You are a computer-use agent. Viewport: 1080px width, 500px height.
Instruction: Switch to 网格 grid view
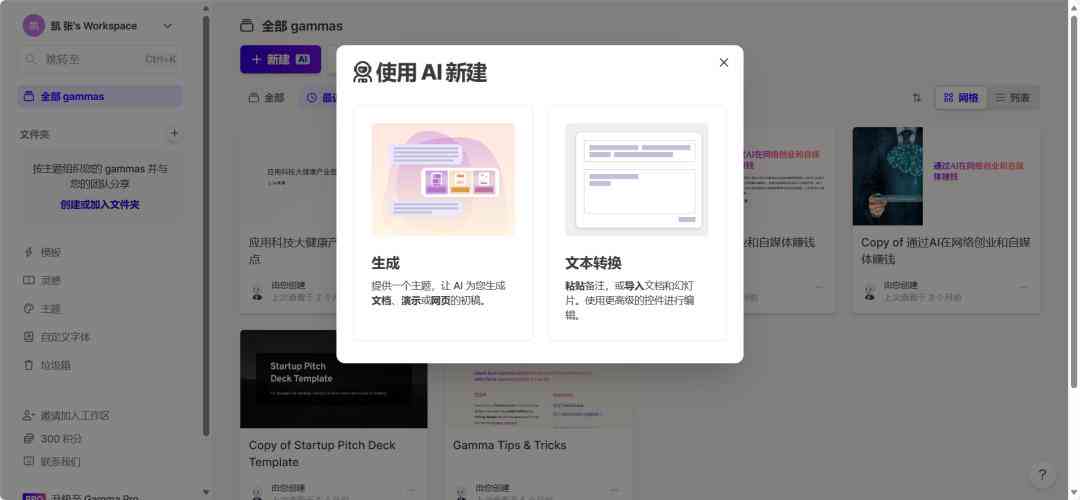961,98
